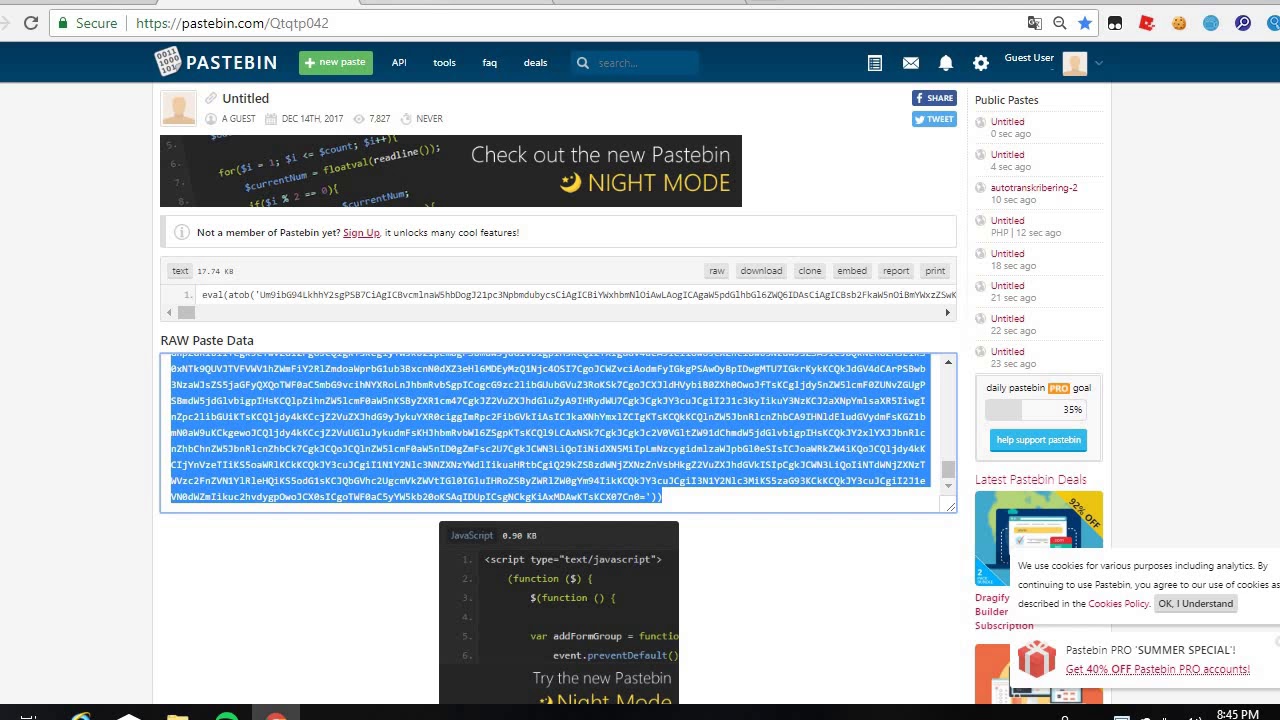The height and width of the screenshot is (720, 1280).
Task: Open the settings gear icon
Action: [981, 63]
